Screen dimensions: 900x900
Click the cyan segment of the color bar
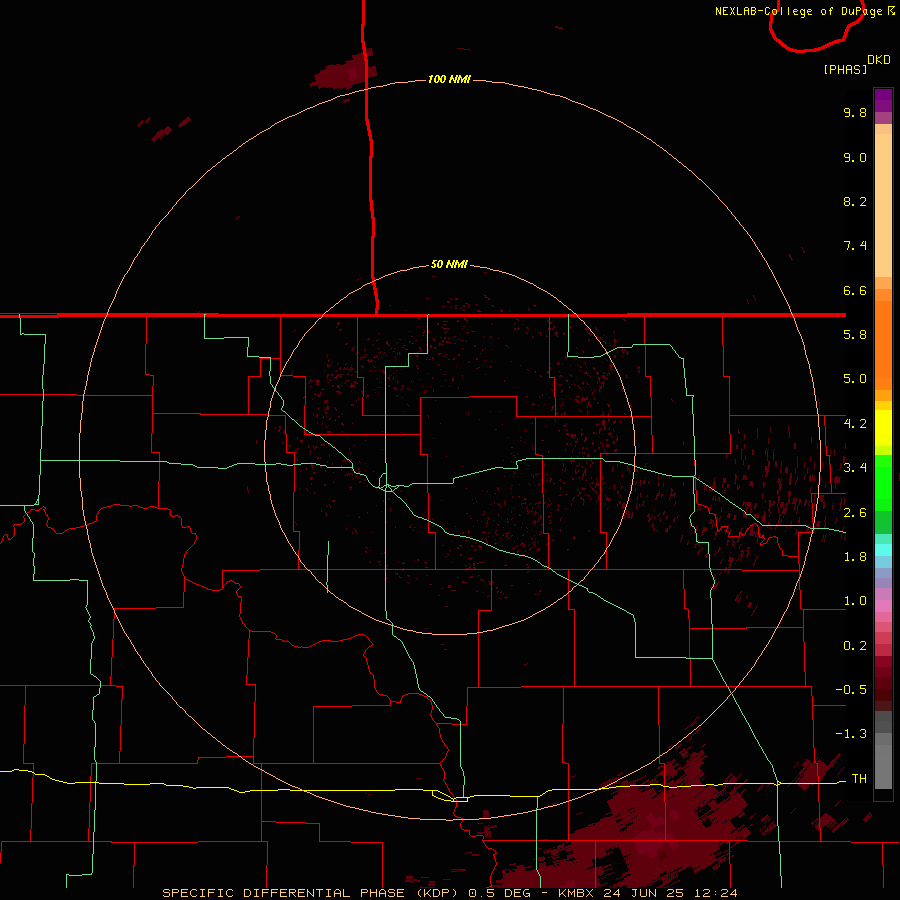coord(883,550)
